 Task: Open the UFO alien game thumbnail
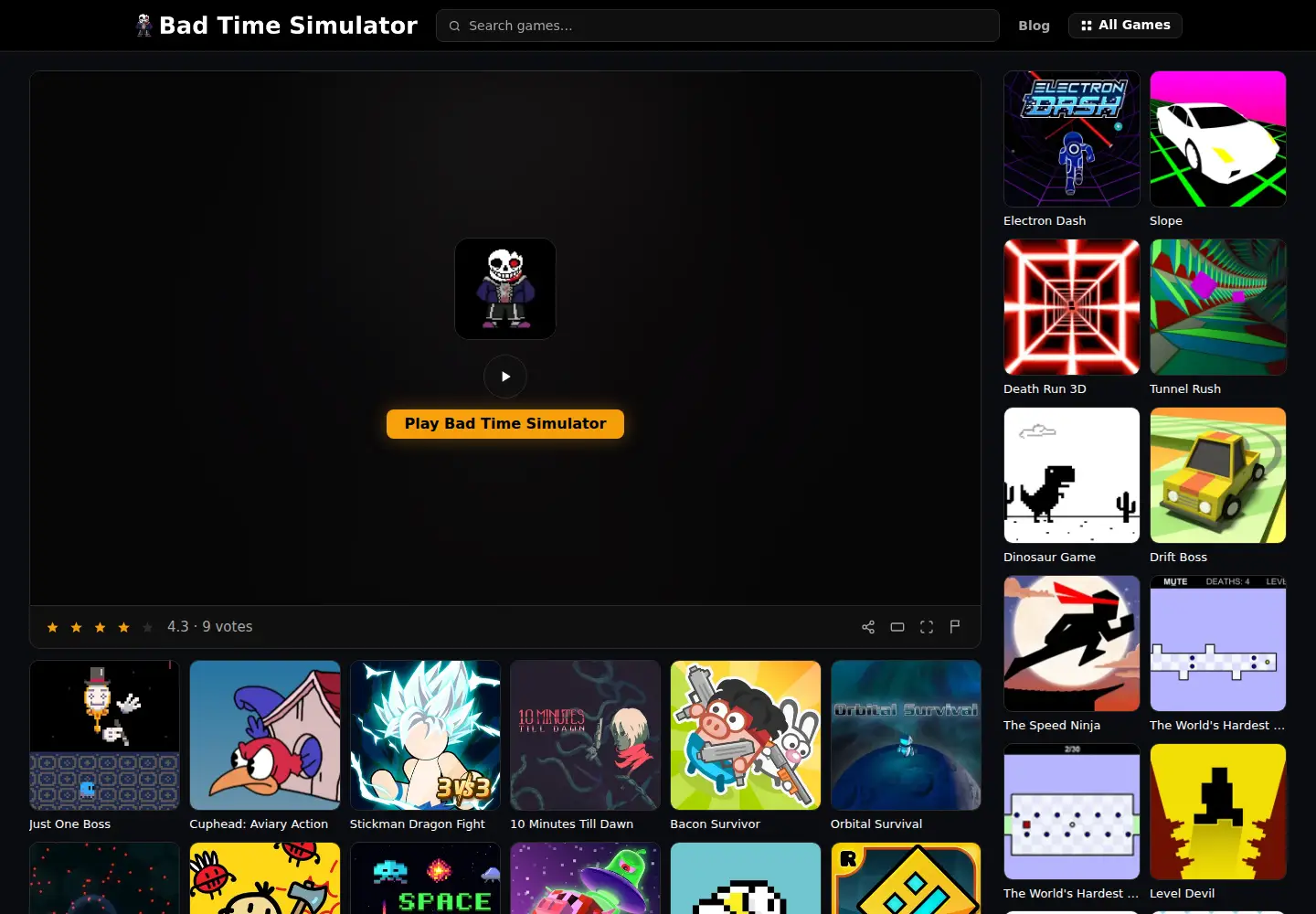(x=585, y=878)
